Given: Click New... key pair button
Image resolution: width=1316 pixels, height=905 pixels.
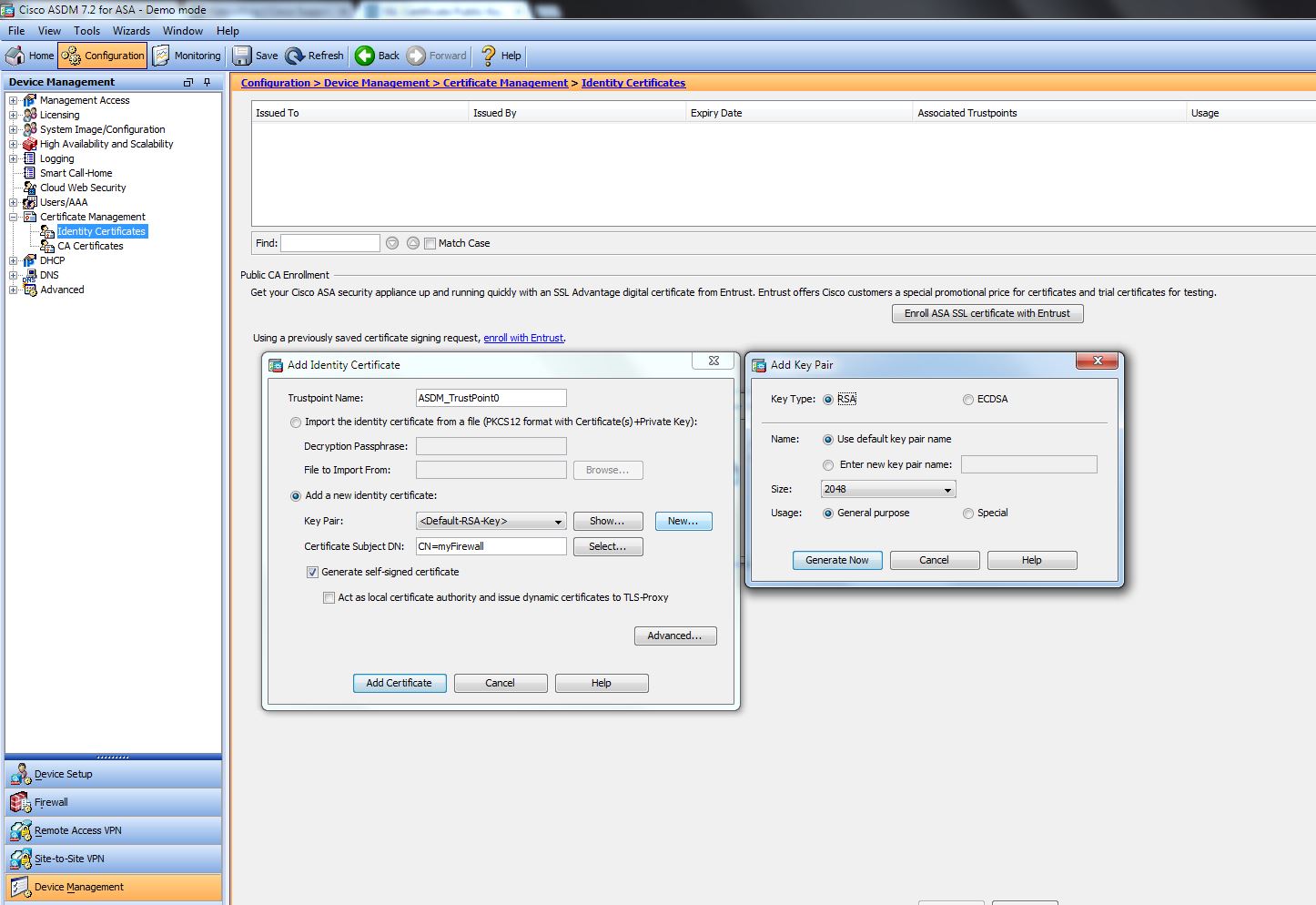Looking at the screenshot, I should point(683,522).
